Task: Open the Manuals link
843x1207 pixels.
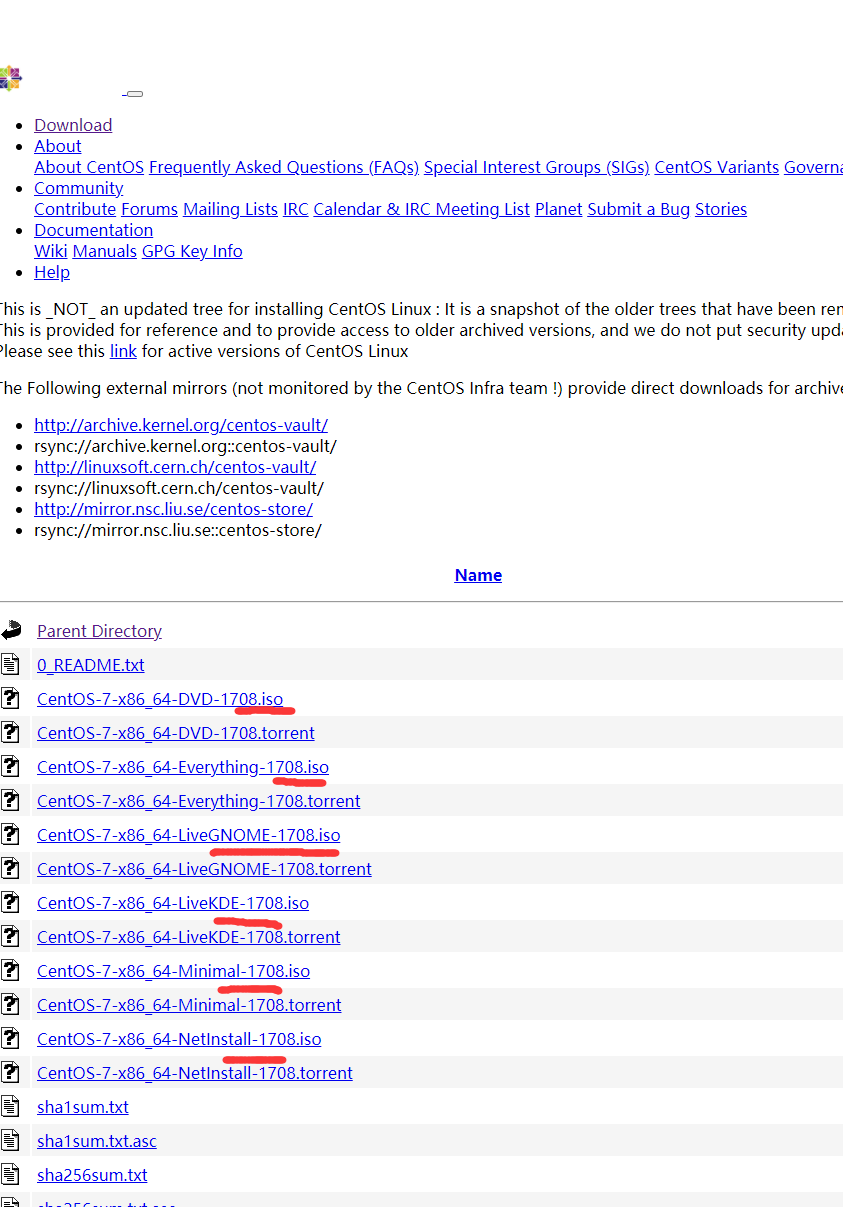Action: (105, 251)
